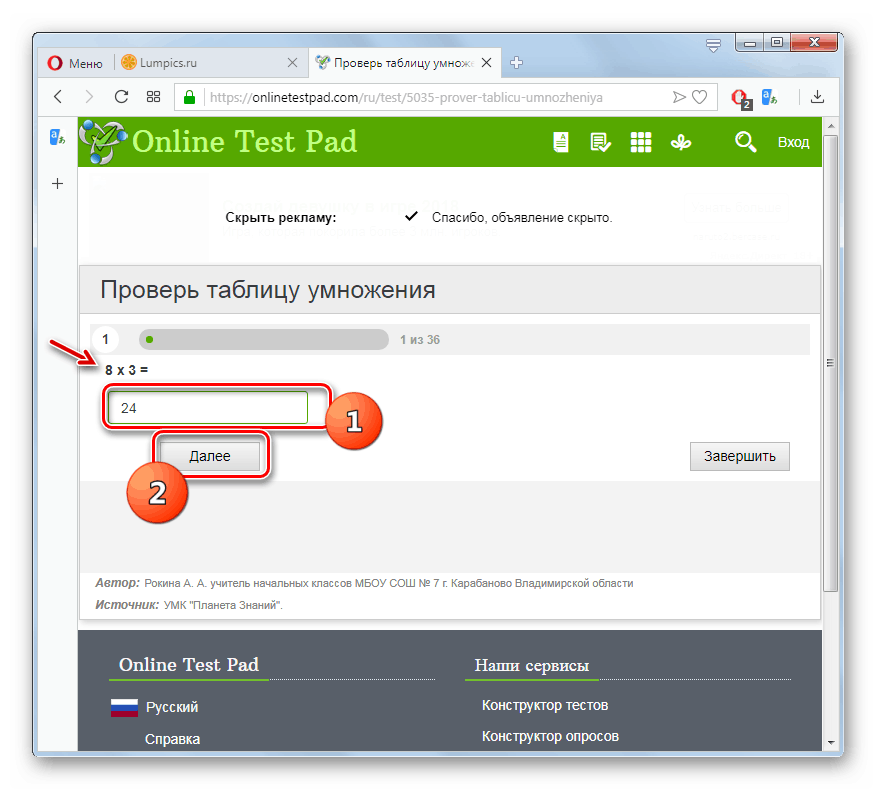Open the Opera Меню button
The image size is (877, 790).
[75, 63]
